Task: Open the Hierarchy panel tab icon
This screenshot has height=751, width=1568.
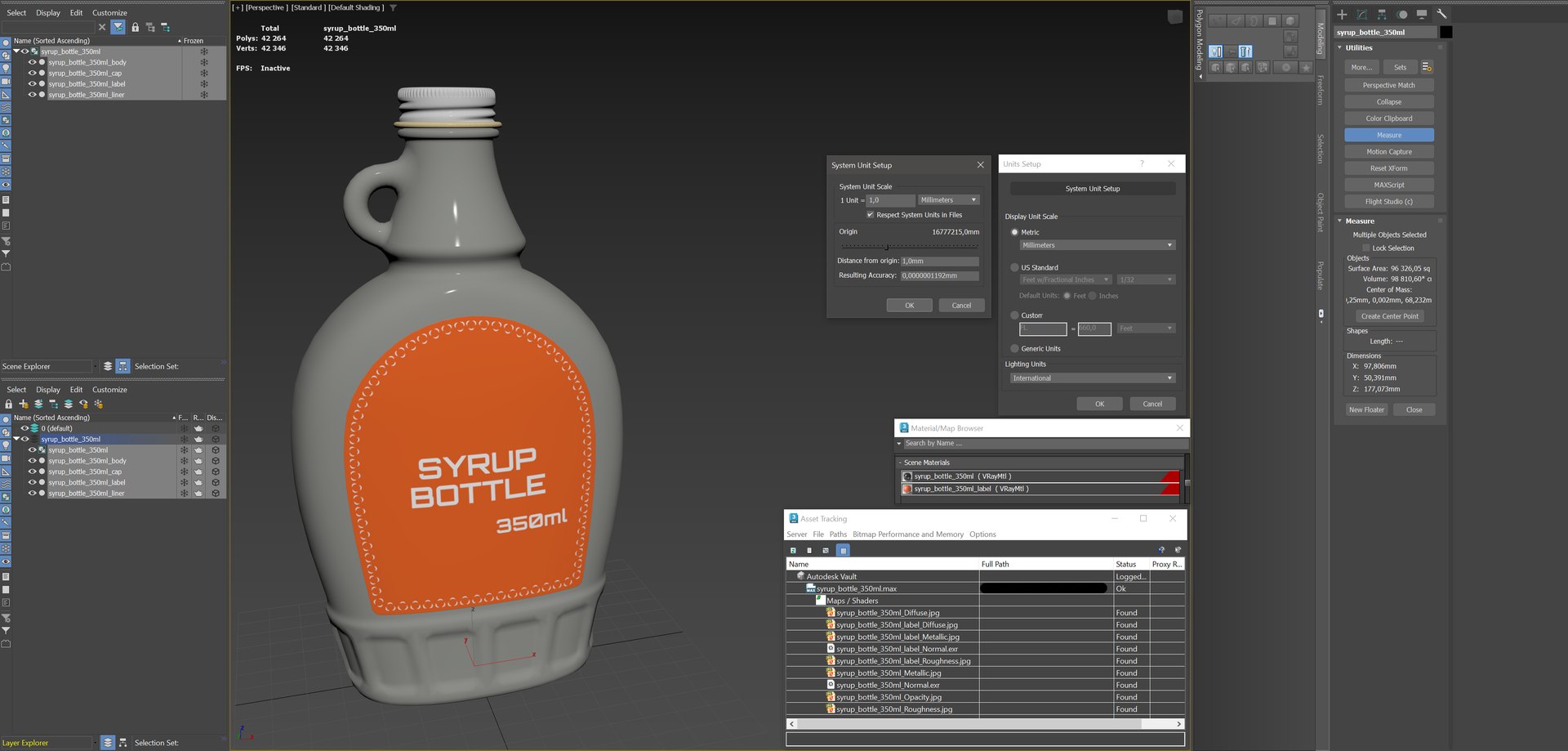Action: (x=1382, y=14)
